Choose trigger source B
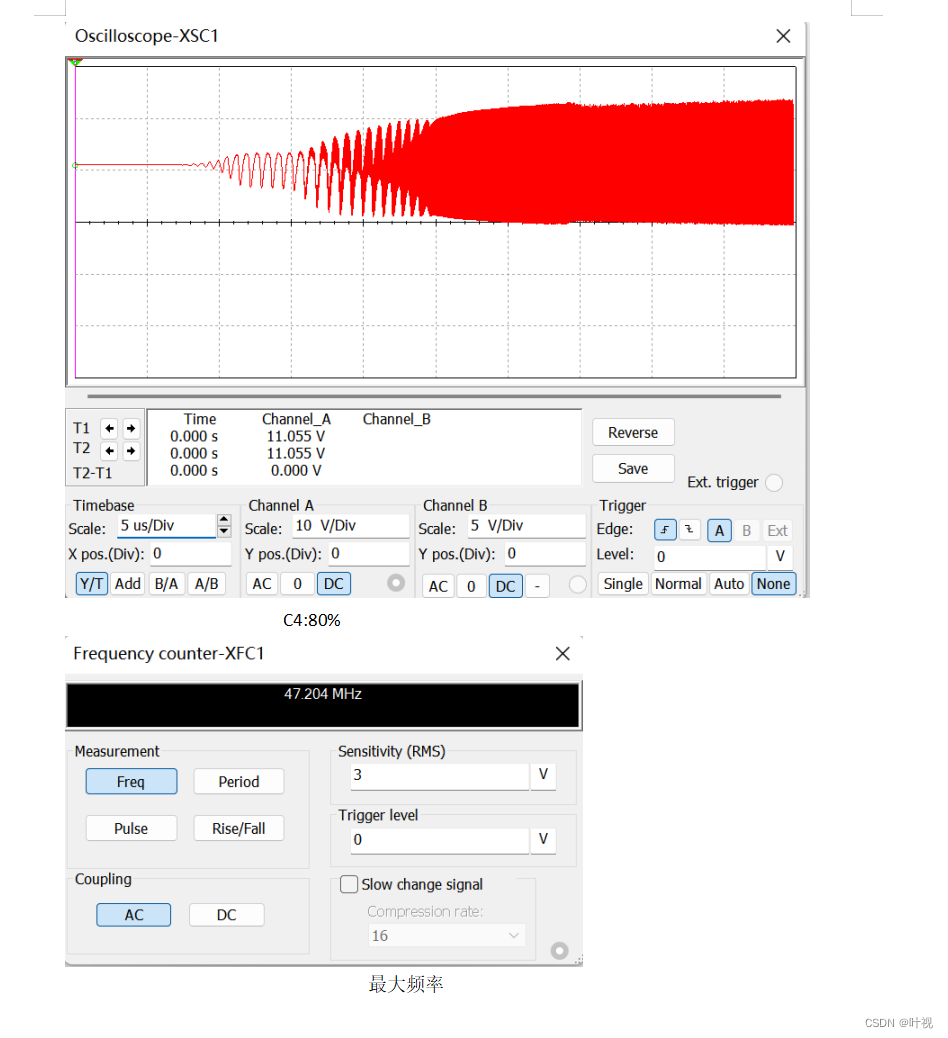Image resolution: width=948 pixels, height=1038 pixels. (746, 530)
